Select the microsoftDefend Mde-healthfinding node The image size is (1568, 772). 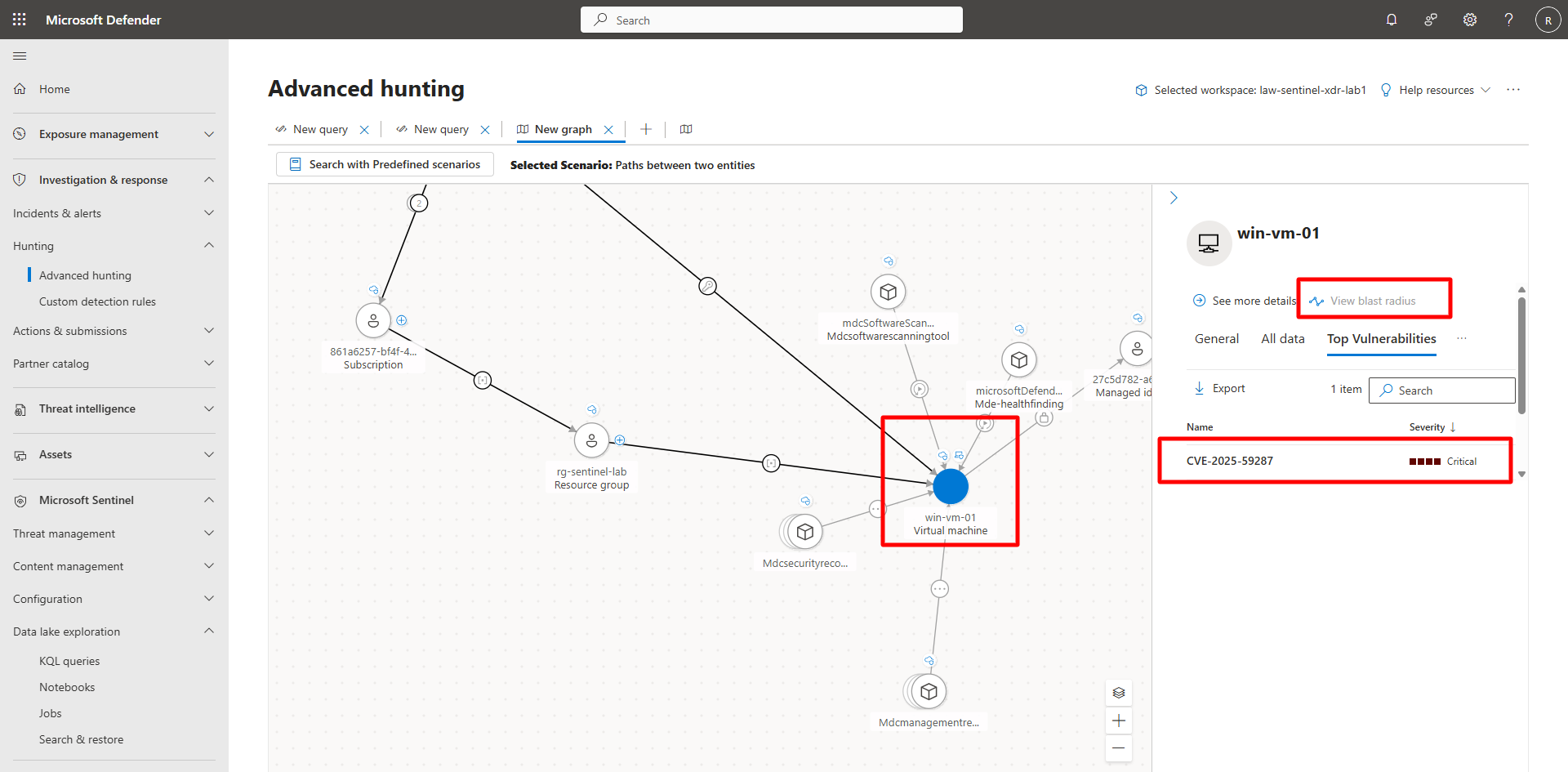pyautogui.click(x=1019, y=359)
